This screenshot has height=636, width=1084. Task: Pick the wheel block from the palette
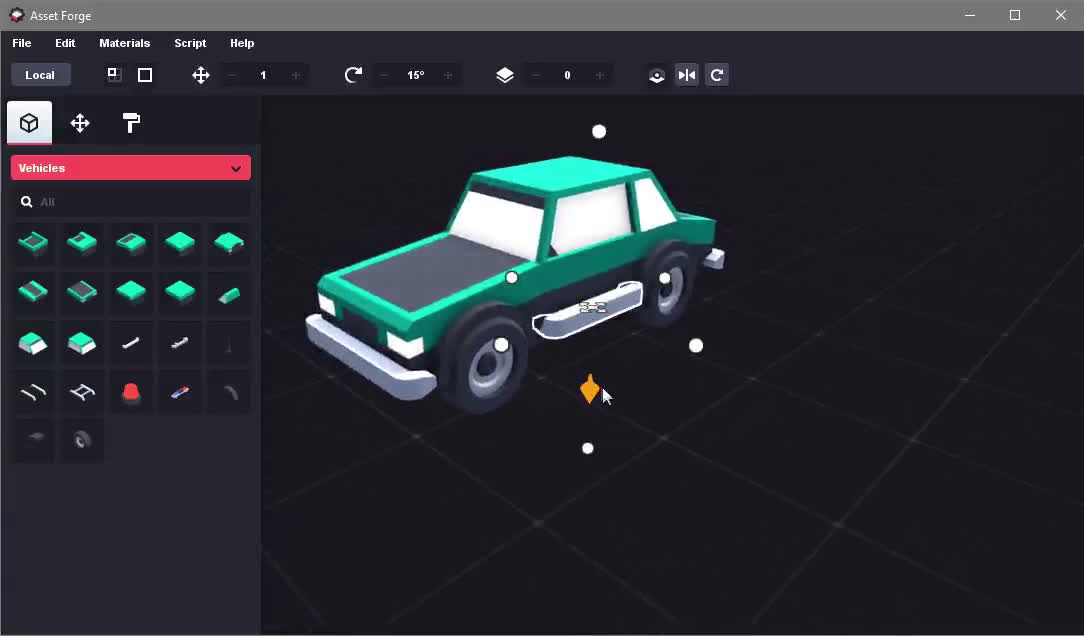point(82,440)
